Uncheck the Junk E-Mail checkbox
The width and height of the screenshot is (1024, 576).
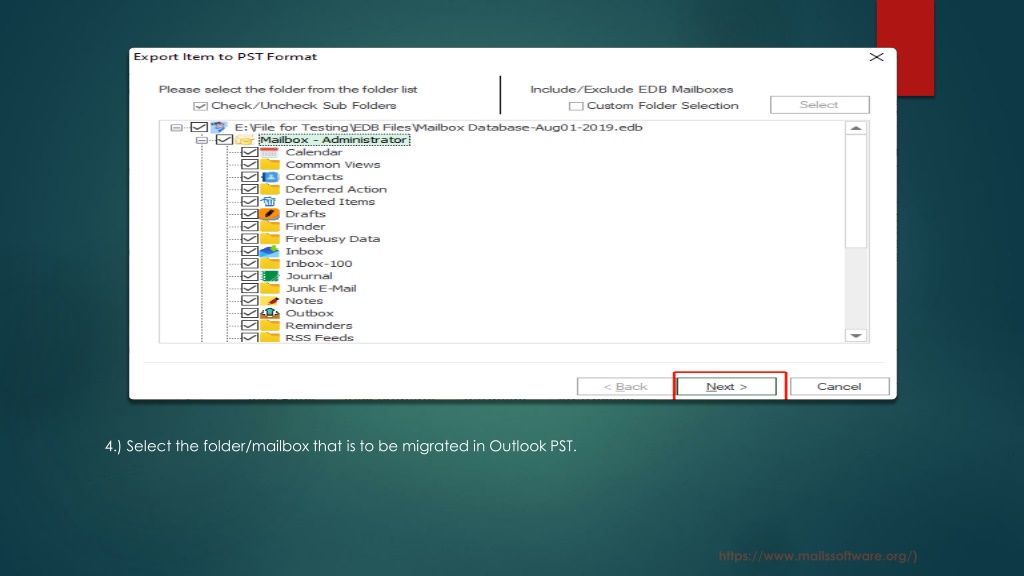(x=249, y=289)
